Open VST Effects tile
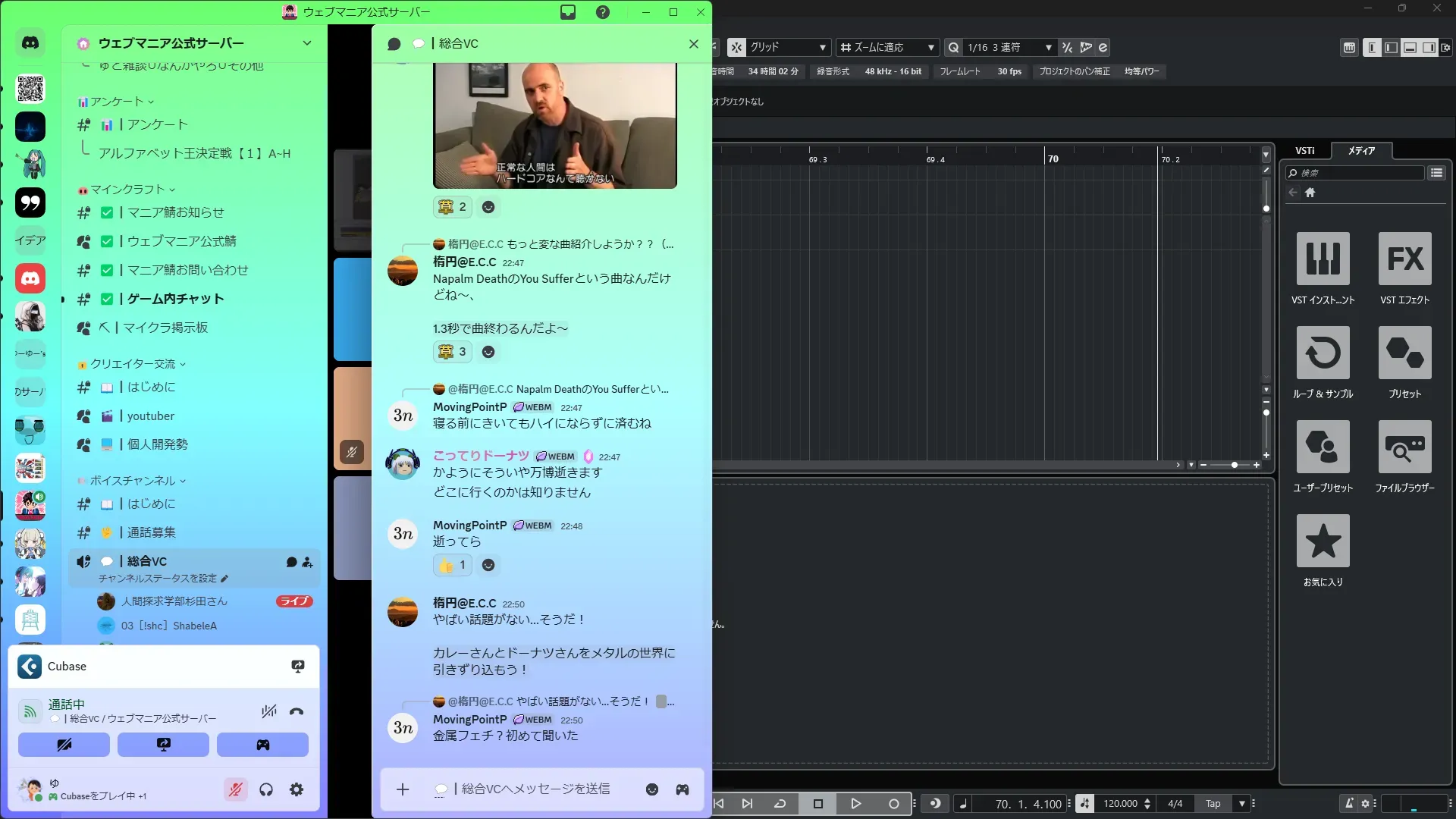Viewport: 1456px width, 819px height. 1404,259
